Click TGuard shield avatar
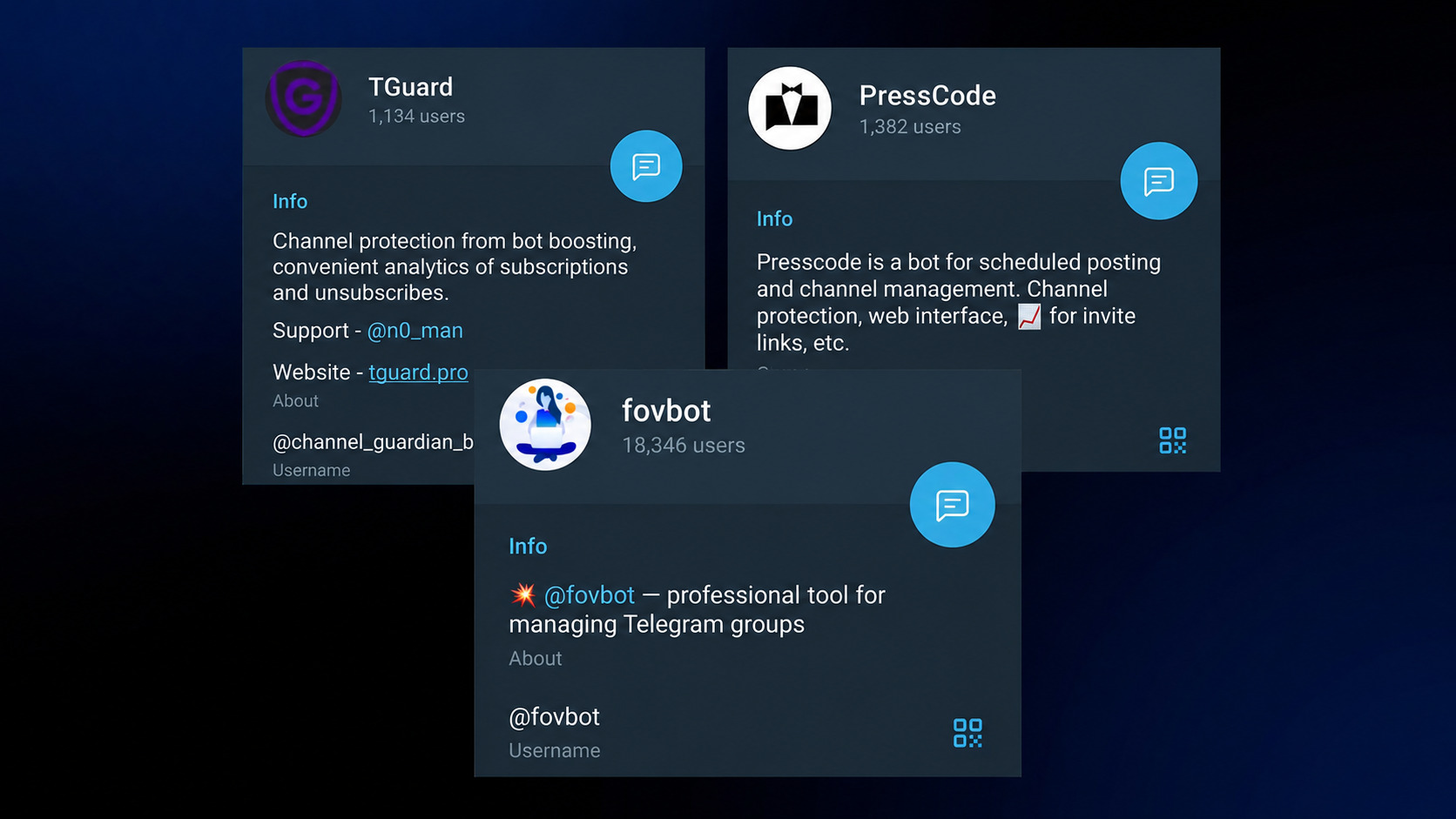This screenshot has width=1456, height=819. [303, 98]
